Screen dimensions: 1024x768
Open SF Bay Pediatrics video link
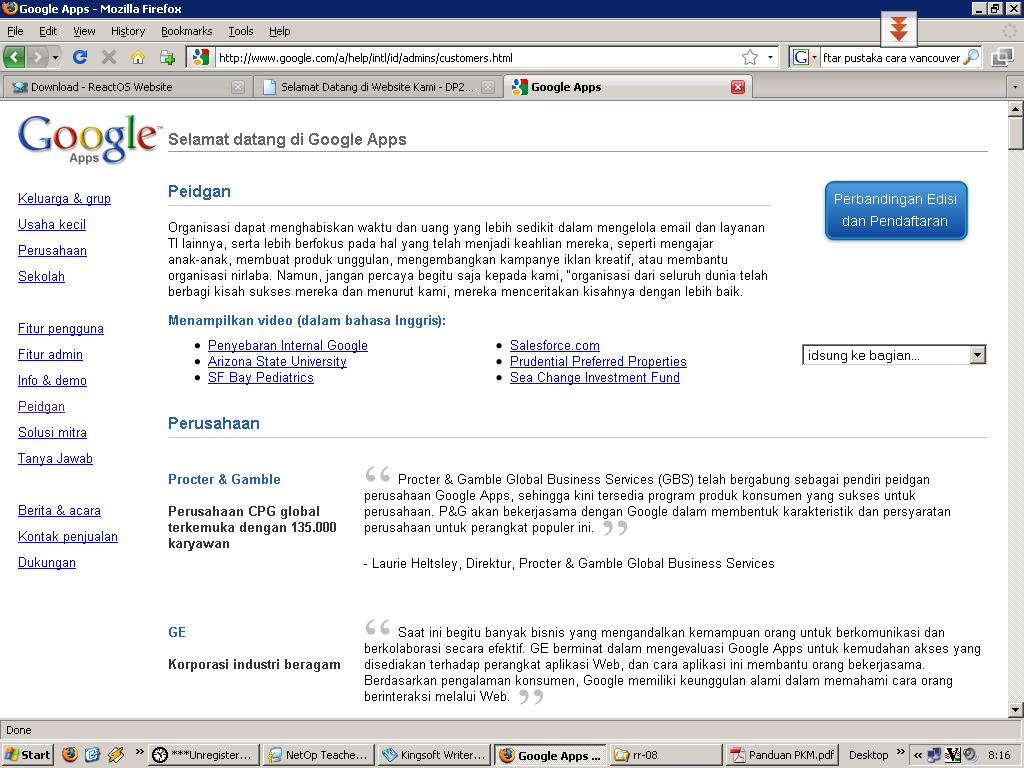point(261,377)
